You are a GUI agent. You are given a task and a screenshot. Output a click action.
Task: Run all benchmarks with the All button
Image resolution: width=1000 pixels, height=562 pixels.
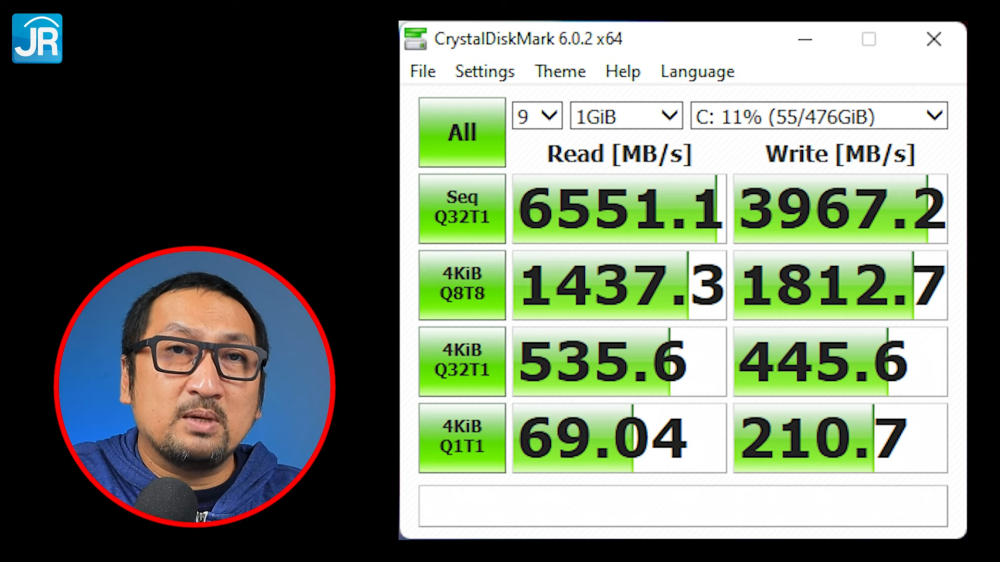[462, 132]
